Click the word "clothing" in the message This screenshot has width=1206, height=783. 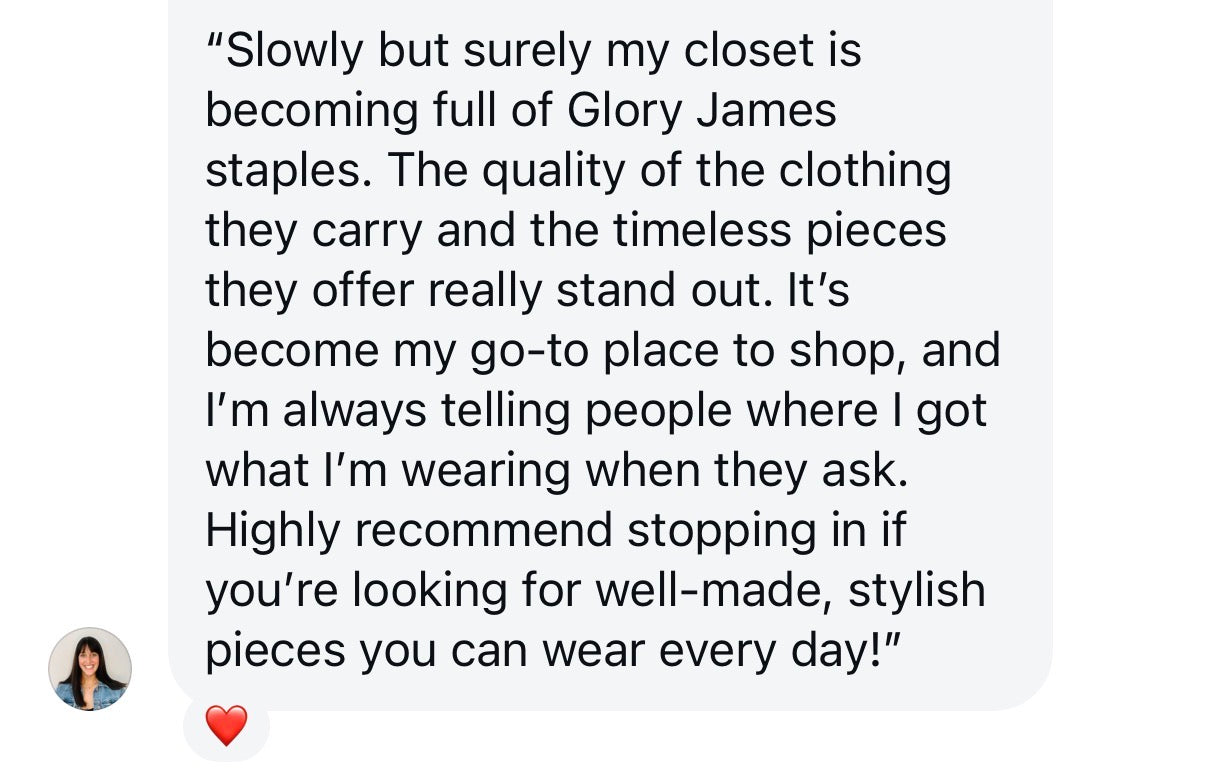(x=865, y=171)
